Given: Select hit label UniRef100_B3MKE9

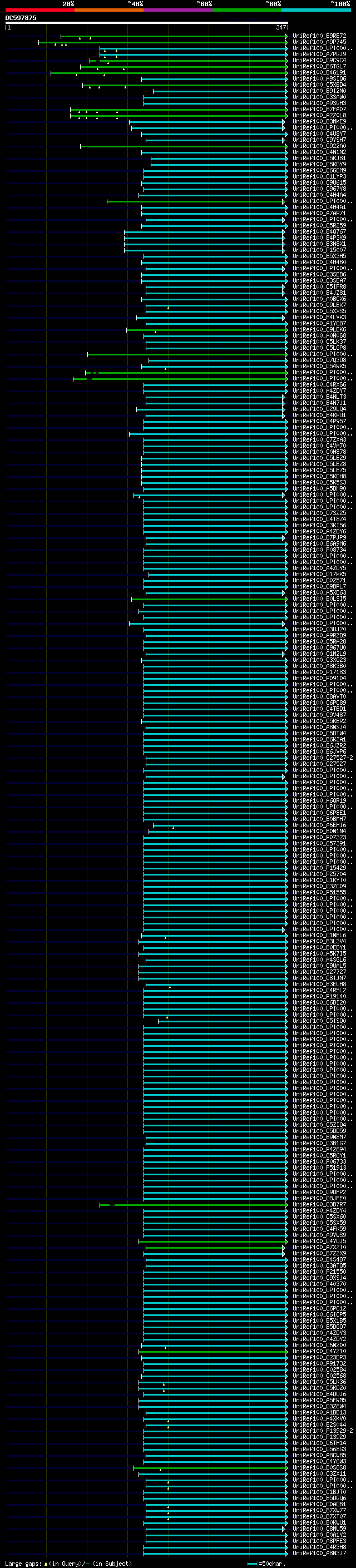Looking at the screenshot, I should click(x=319, y=121).
